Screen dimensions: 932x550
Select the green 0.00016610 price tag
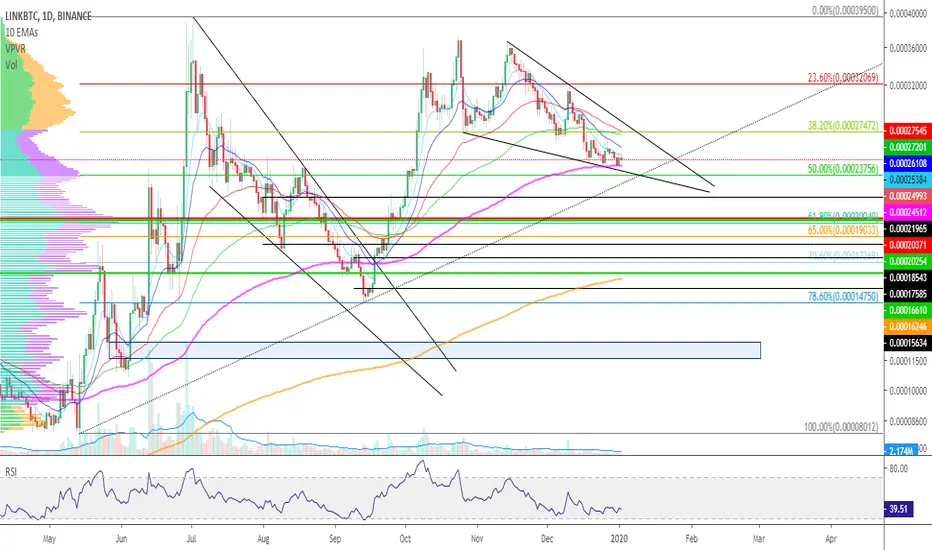coord(908,310)
